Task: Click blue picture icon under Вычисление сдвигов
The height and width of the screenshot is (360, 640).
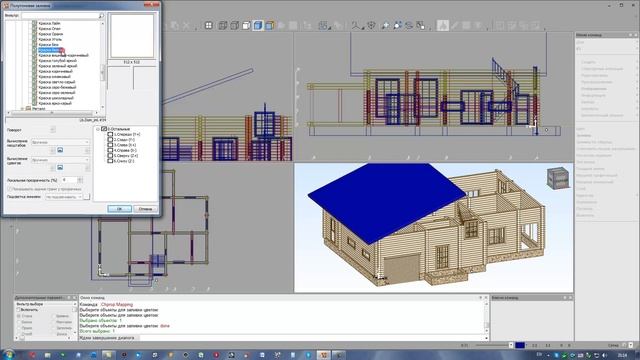Action: (x=60, y=168)
